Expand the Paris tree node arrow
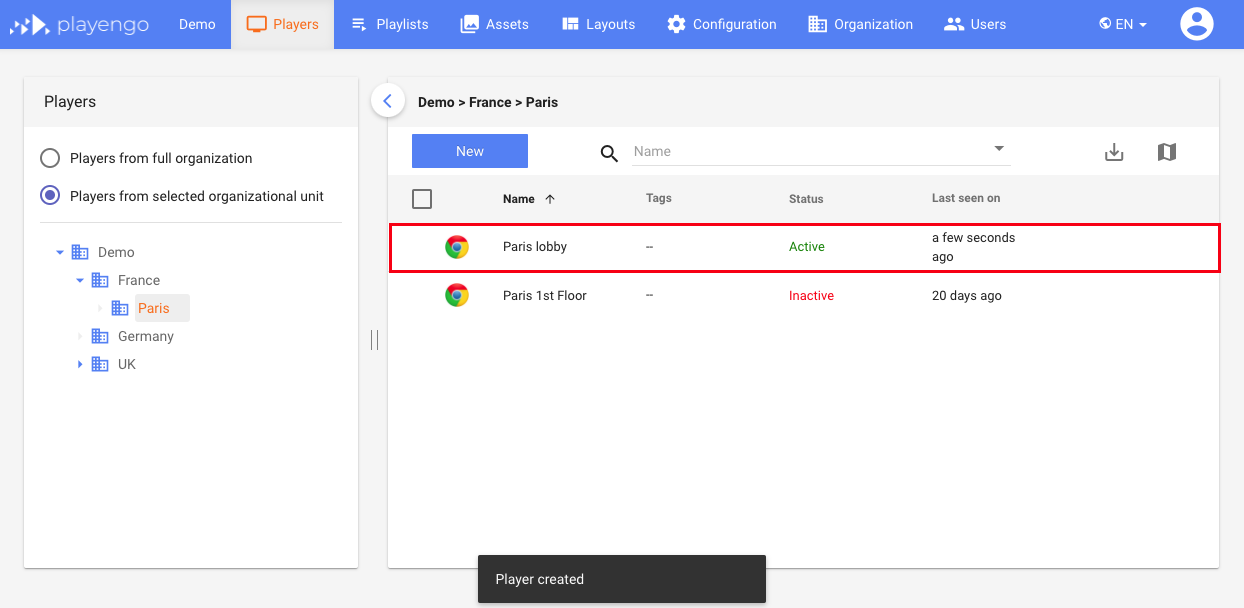This screenshot has width=1244, height=608. click(100, 308)
